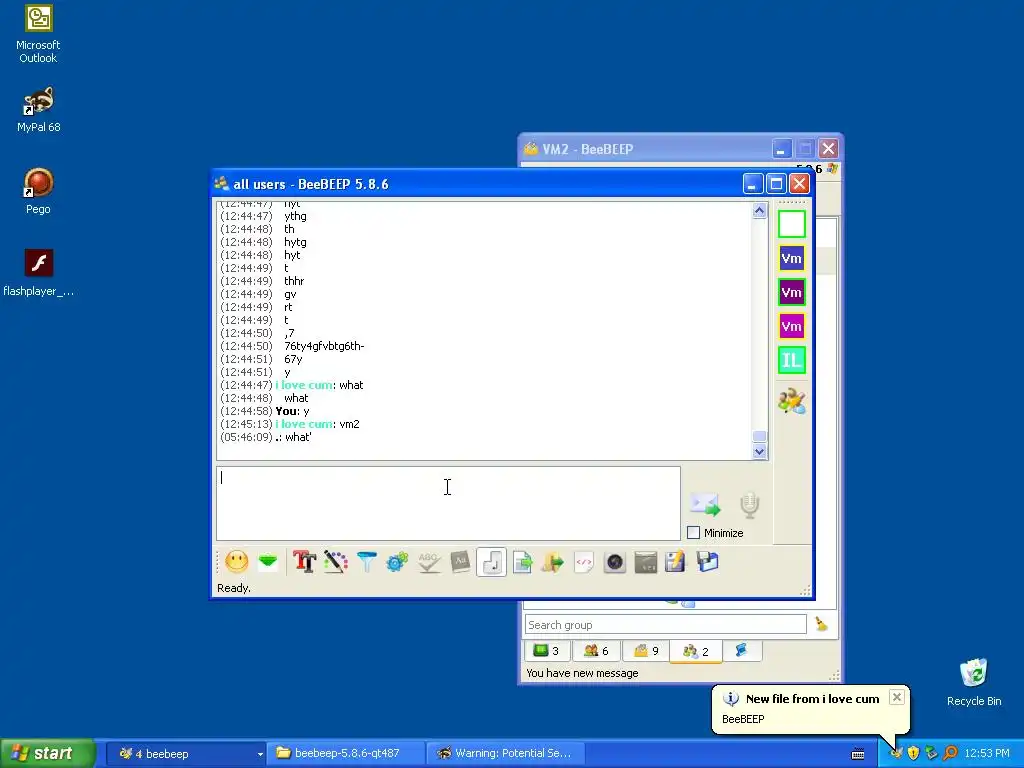Open the groups tab showing 6
Image resolution: width=1024 pixels, height=768 pixels.
click(x=596, y=650)
